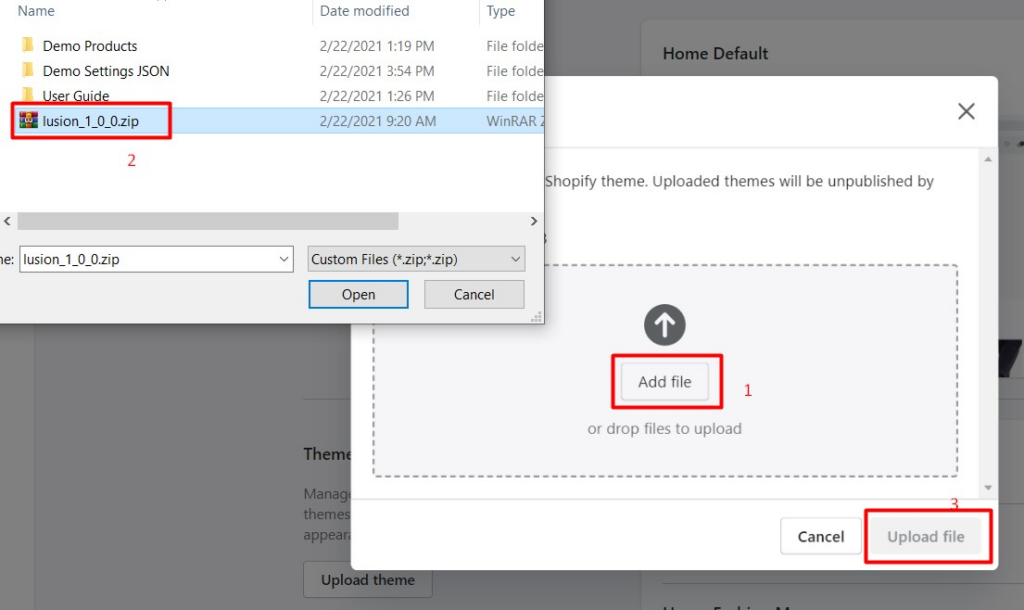Close the upload theme dialog with X
This screenshot has width=1024, height=610.
966,111
